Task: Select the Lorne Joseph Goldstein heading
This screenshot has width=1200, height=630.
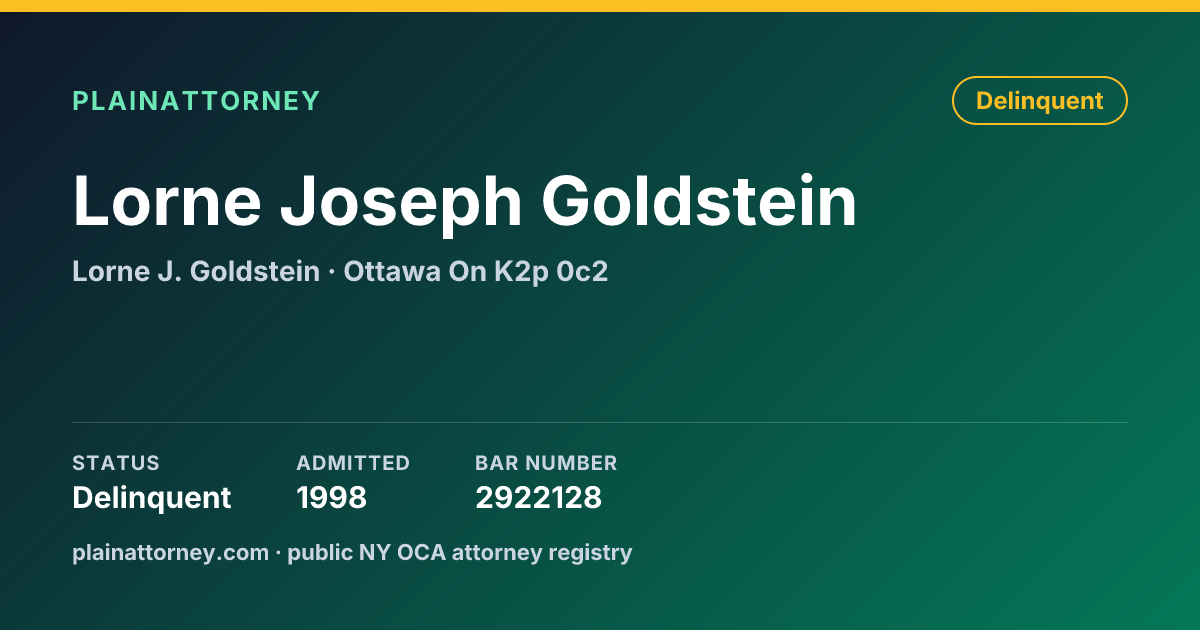Action: [x=465, y=203]
